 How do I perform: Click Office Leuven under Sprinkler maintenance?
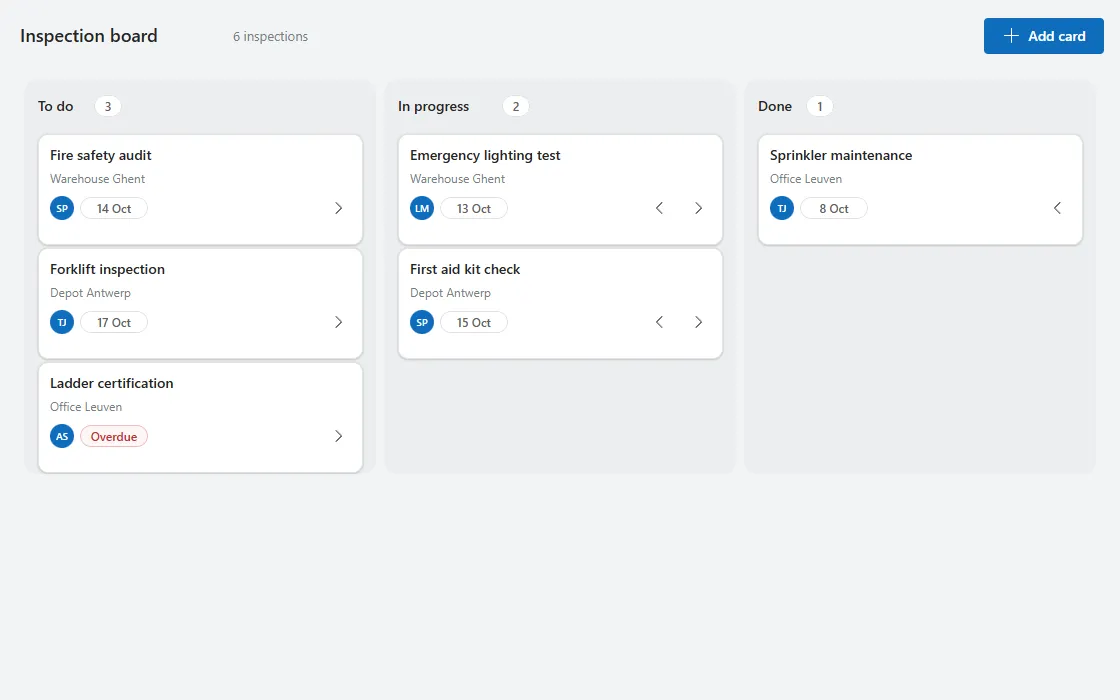806,179
